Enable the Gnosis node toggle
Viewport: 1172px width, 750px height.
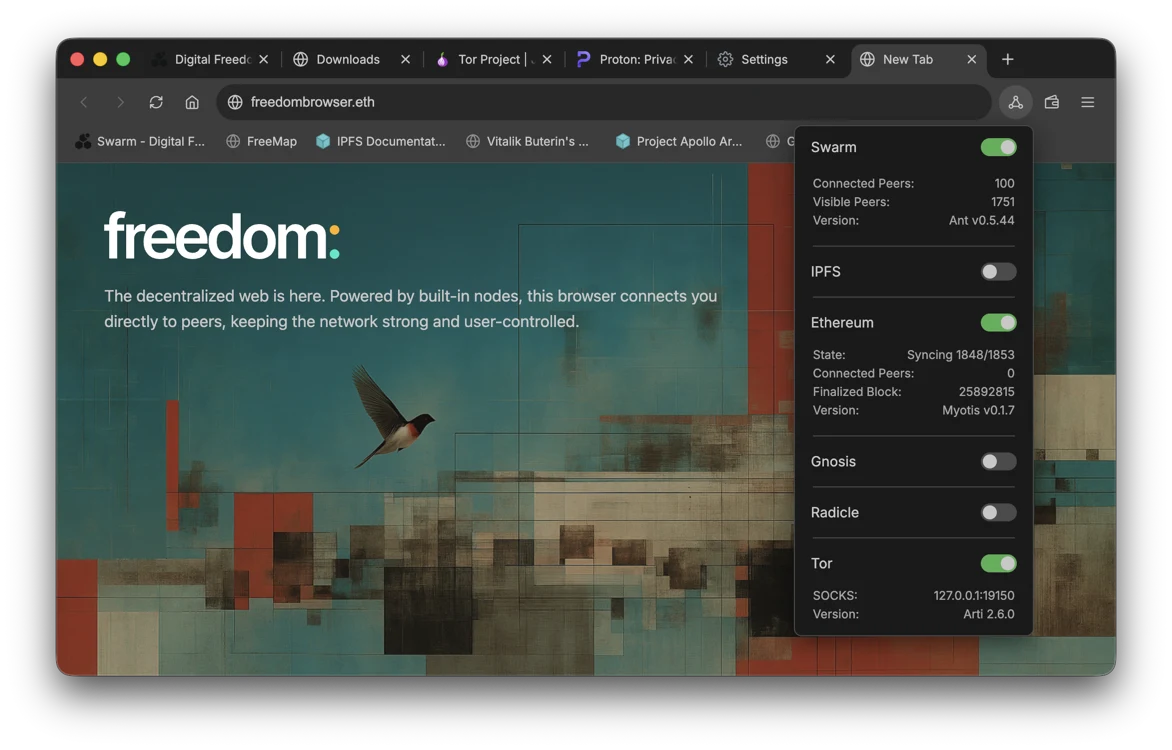[999, 461]
